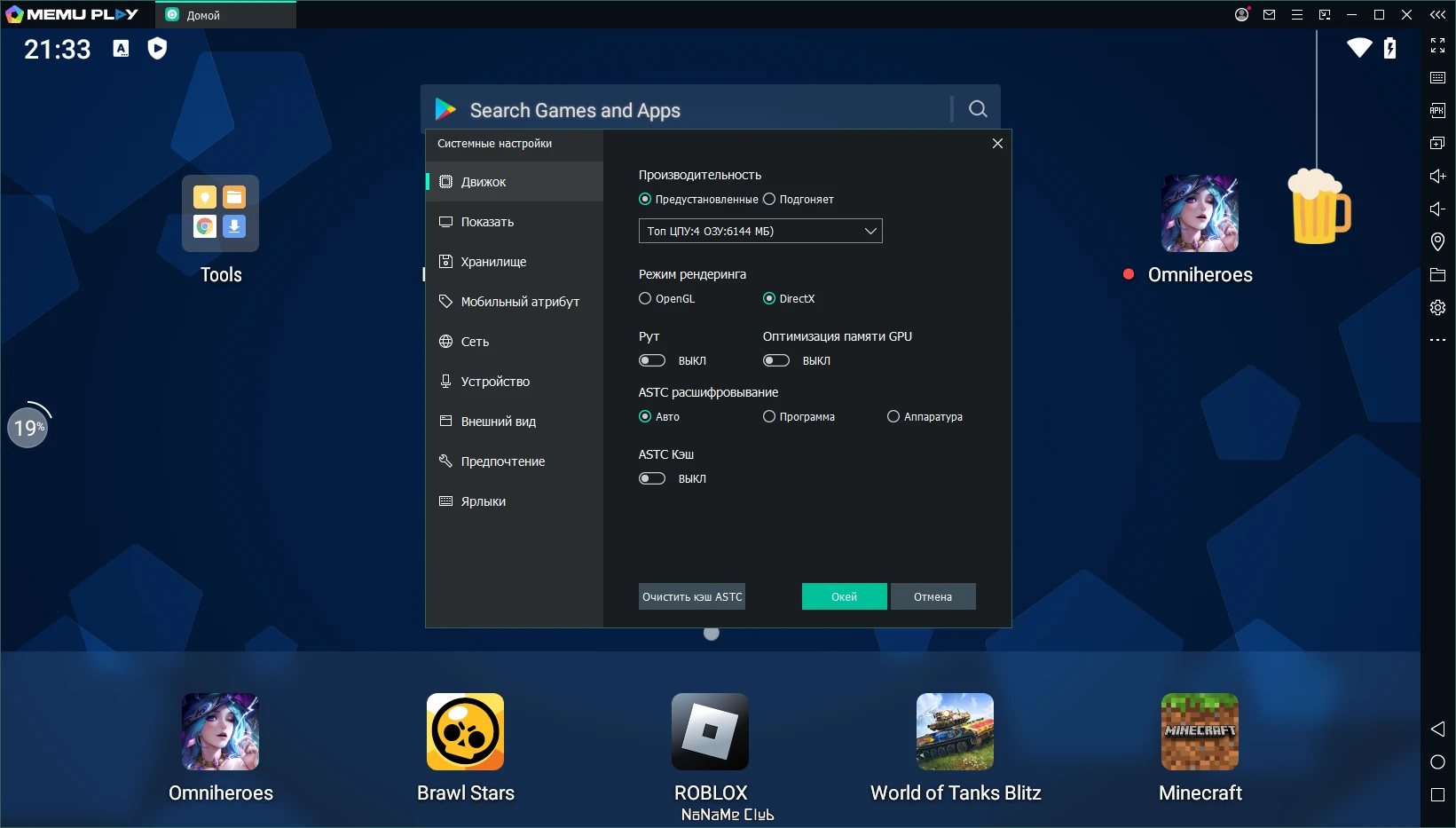This screenshot has width=1456, height=828.
Task: Click the Окей button
Action: 844,596
